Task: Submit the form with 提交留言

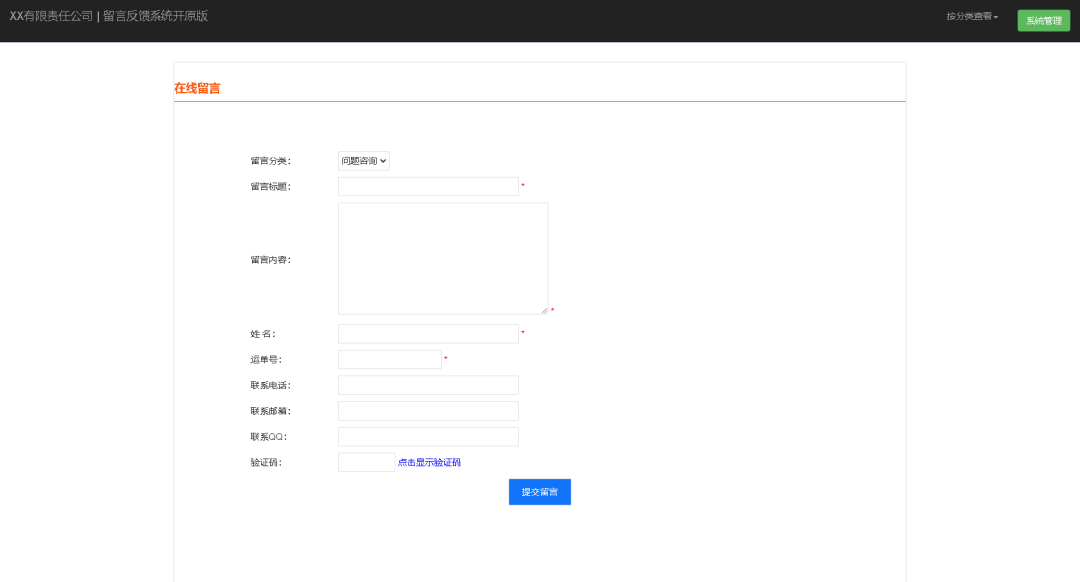Action: pyautogui.click(x=539, y=492)
